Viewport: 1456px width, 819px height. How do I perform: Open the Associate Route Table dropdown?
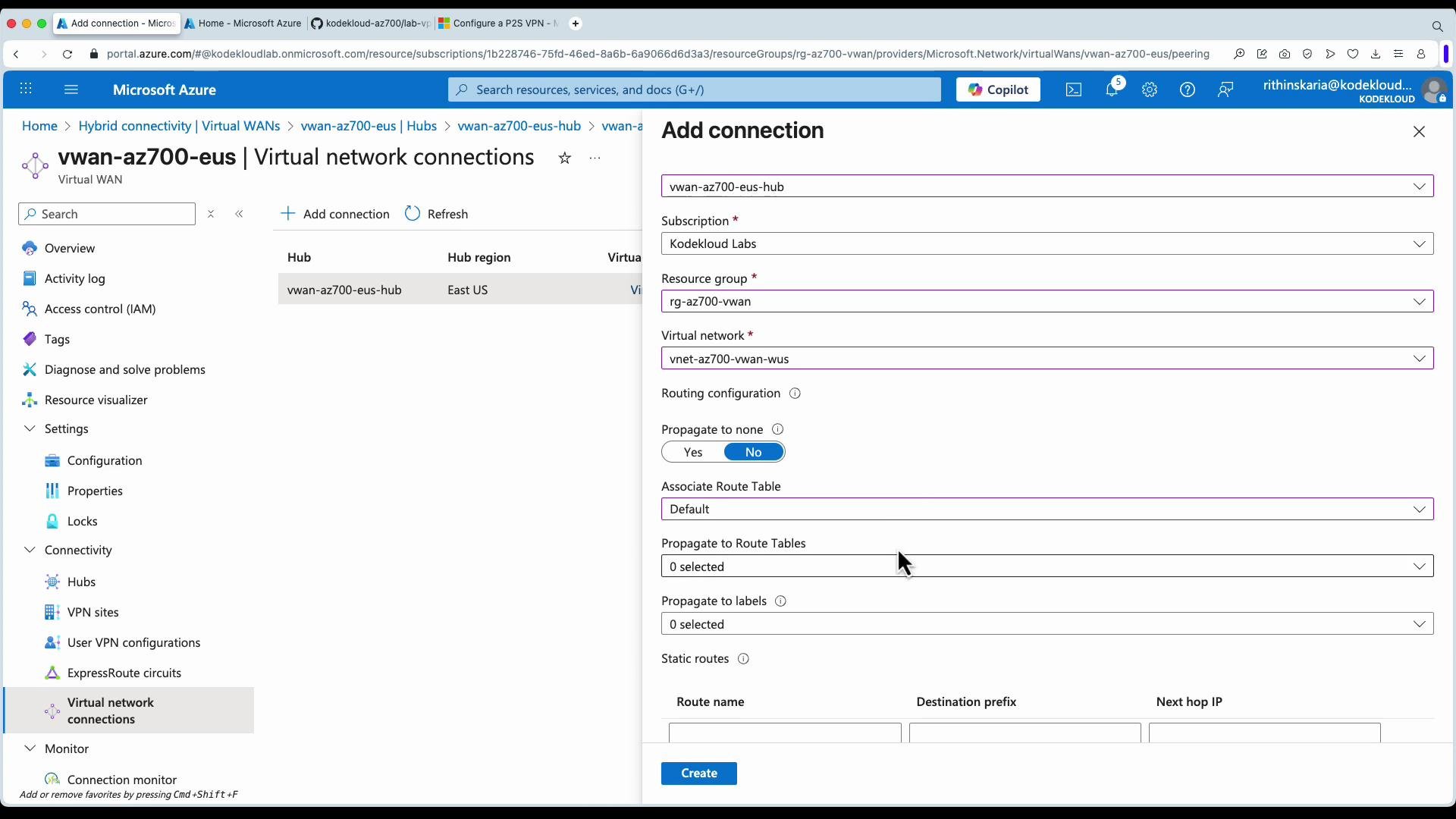1047,509
